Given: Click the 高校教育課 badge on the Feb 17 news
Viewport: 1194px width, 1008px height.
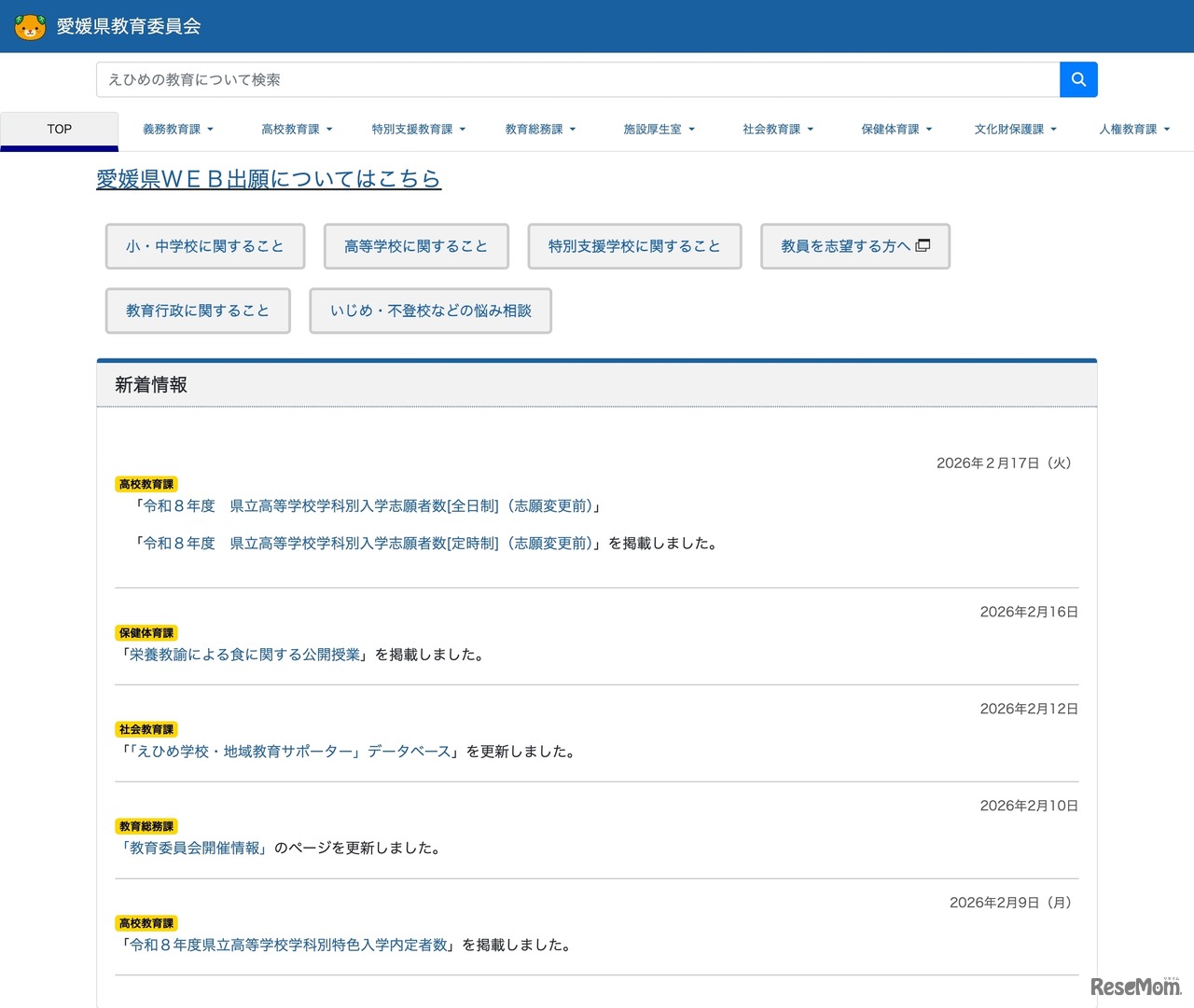Looking at the screenshot, I should pyautogui.click(x=146, y=484).
